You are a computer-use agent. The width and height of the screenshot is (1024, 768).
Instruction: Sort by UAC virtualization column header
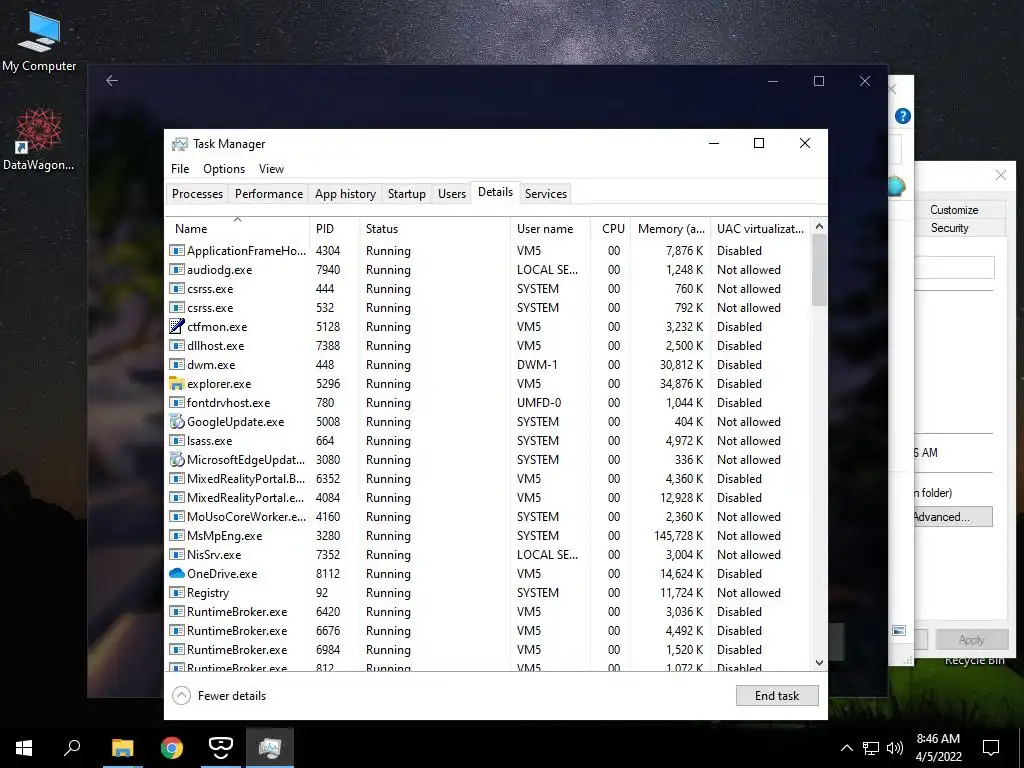[x=761, y=229]
